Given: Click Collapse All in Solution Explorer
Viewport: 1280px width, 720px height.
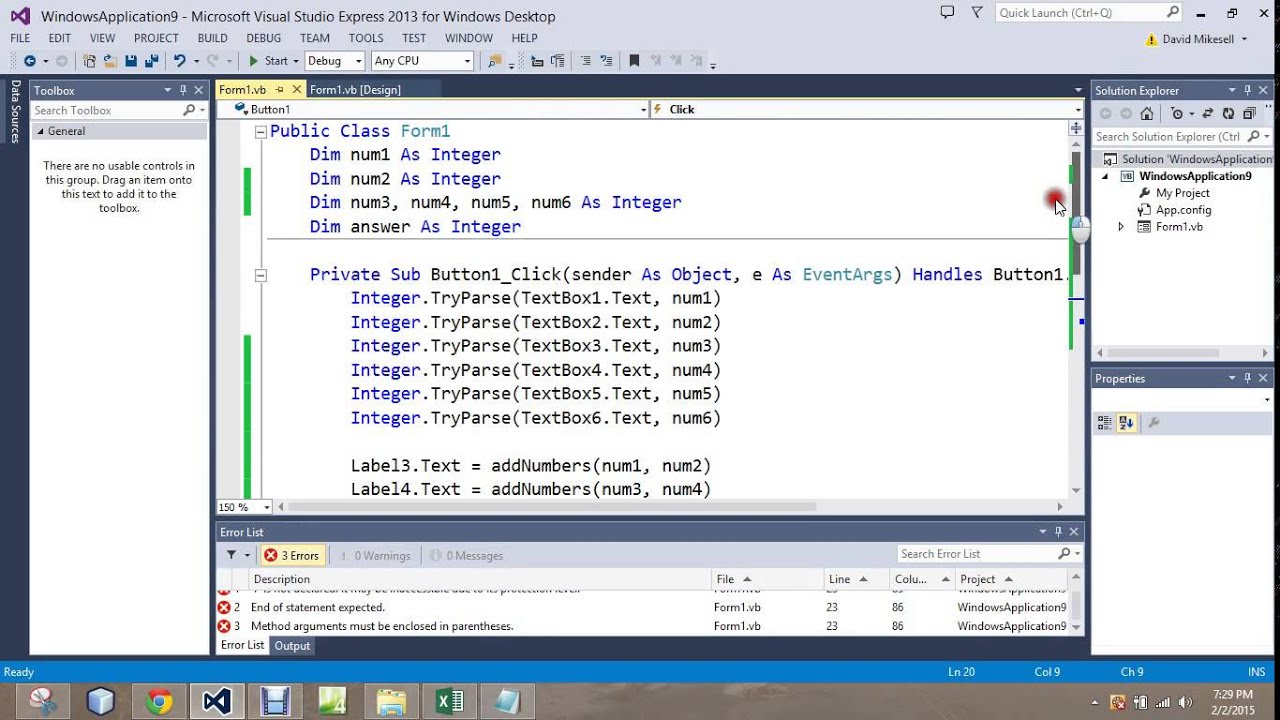Looking at the screenshot, I should (1250, 113).
